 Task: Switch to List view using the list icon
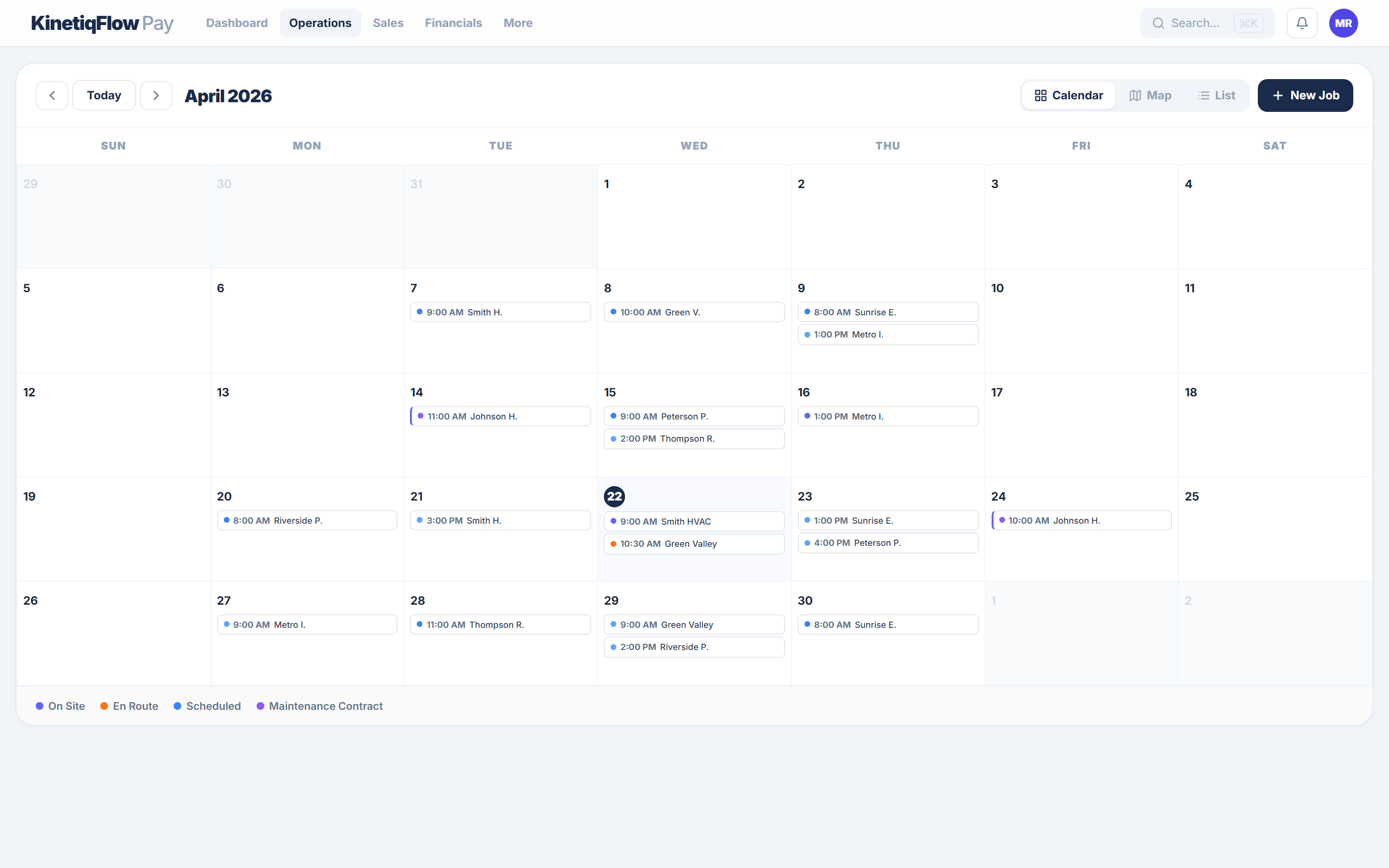pyautogui.click(x=1217, y=95)
